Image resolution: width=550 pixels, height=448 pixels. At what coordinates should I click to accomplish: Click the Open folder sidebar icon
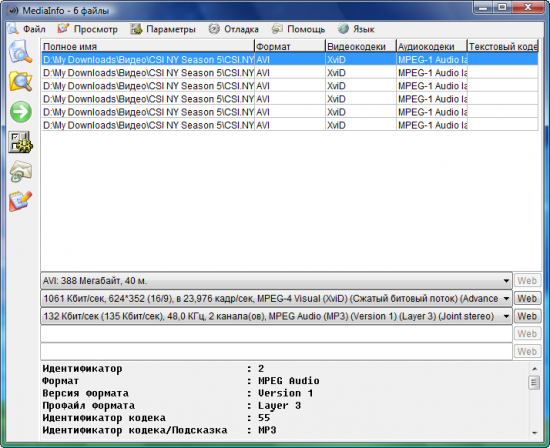pyautogui.click(x=20, y=81)
